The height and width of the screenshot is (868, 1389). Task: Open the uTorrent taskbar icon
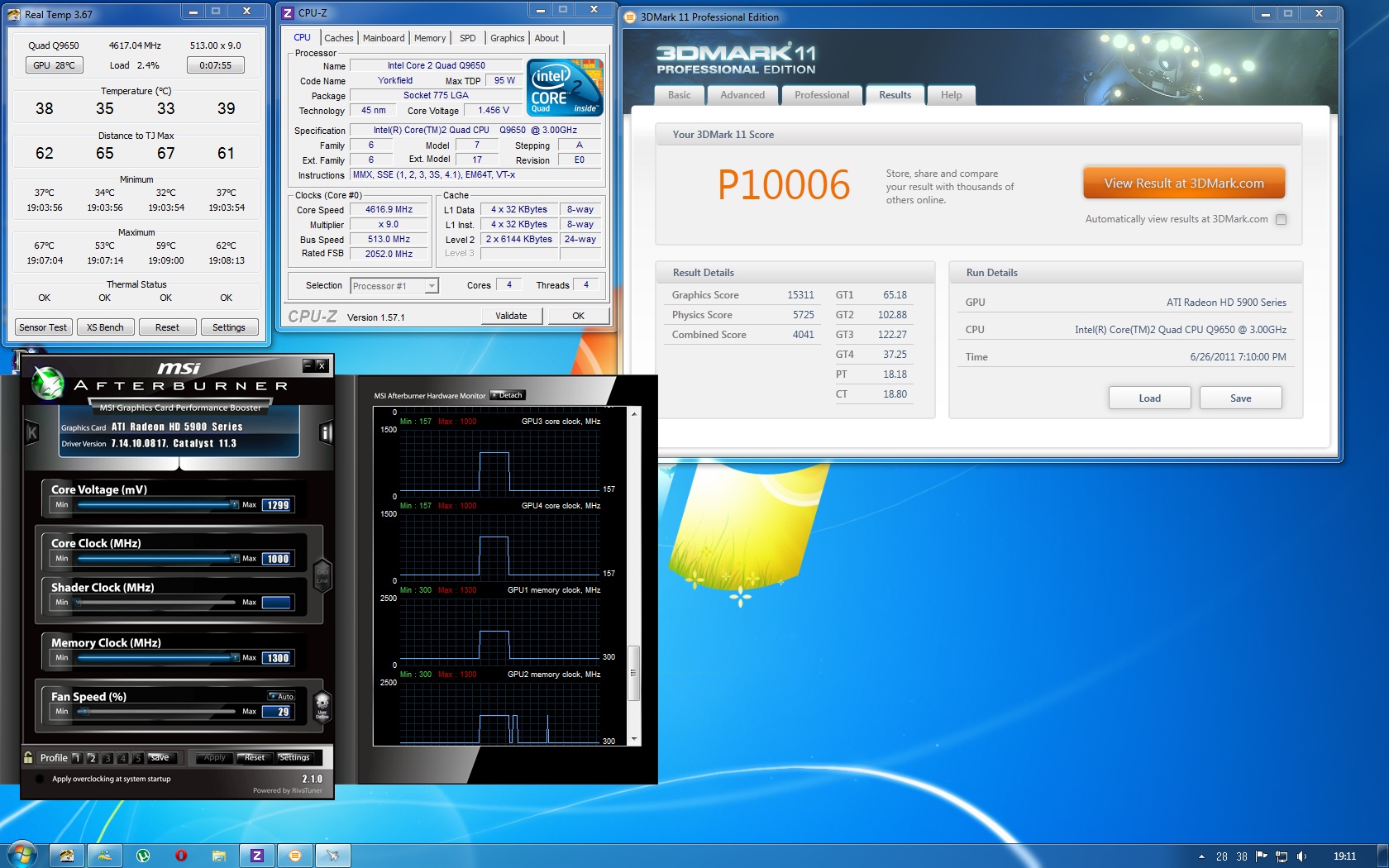143,856
